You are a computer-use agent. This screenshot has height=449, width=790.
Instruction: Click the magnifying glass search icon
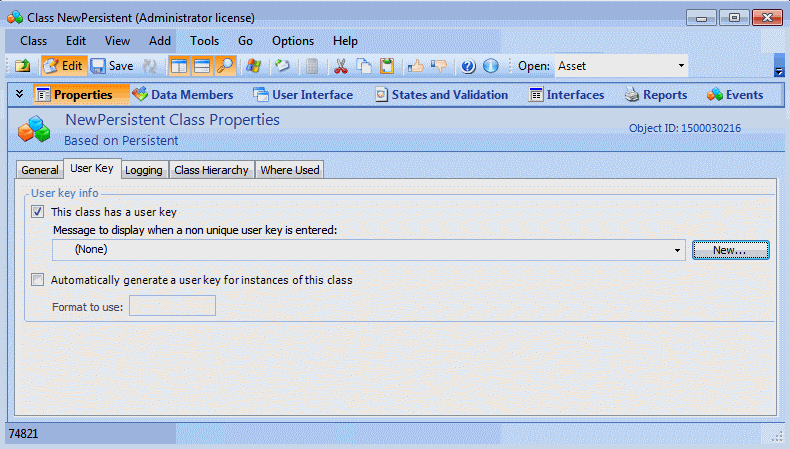point(226,66)
